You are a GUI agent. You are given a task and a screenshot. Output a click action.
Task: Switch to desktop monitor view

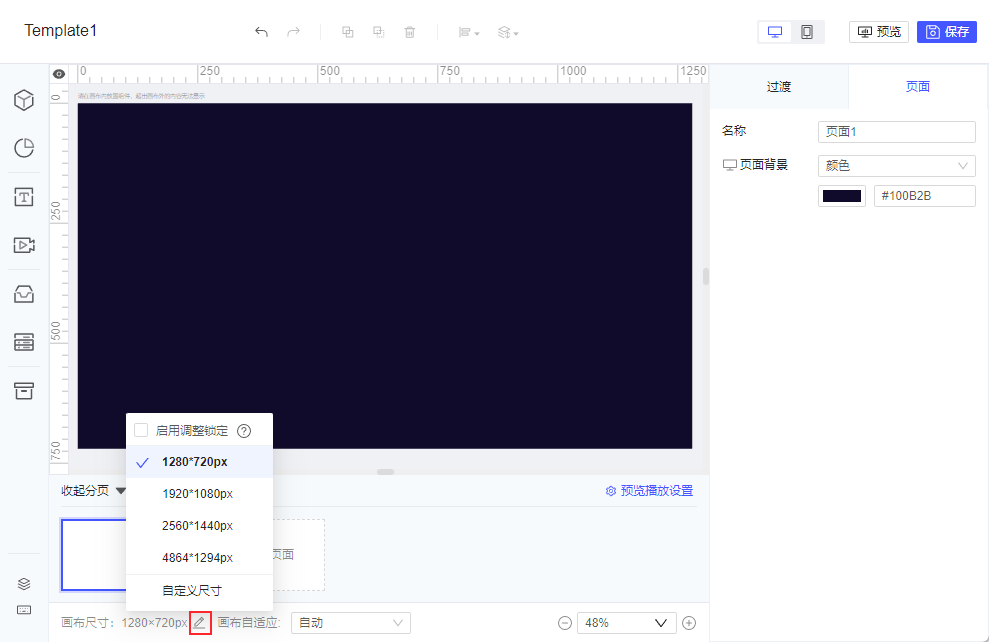[775, 32]
